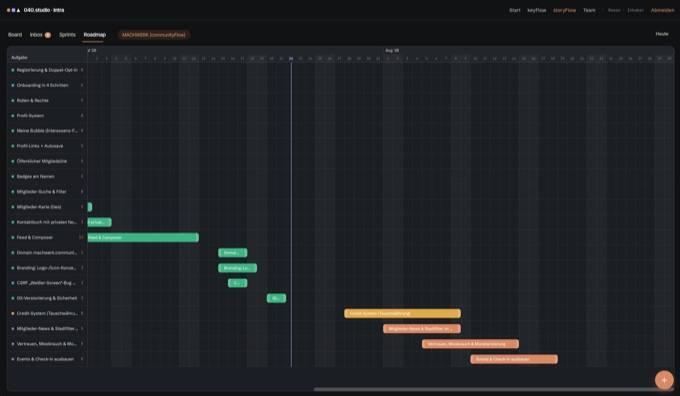Open task Registrierung & Doppel-Opt-in

click(47, 70)
